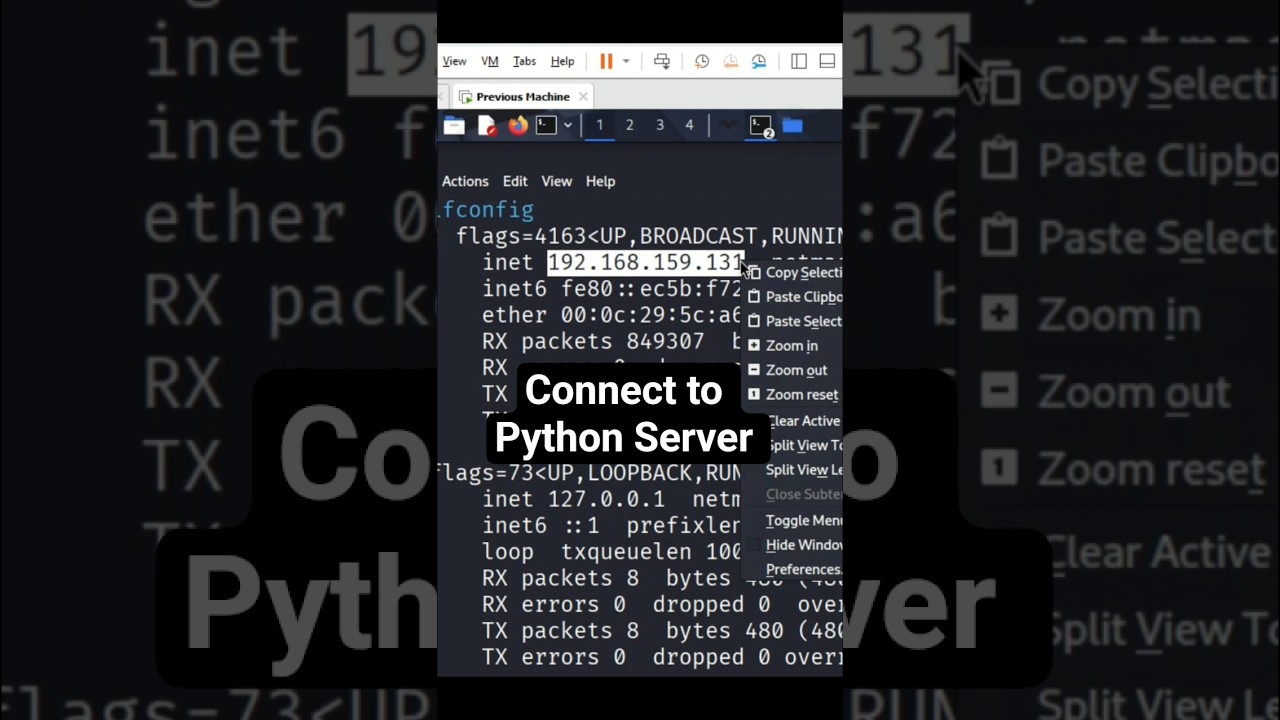Open the VMware Tabs menu

[524, 61]
